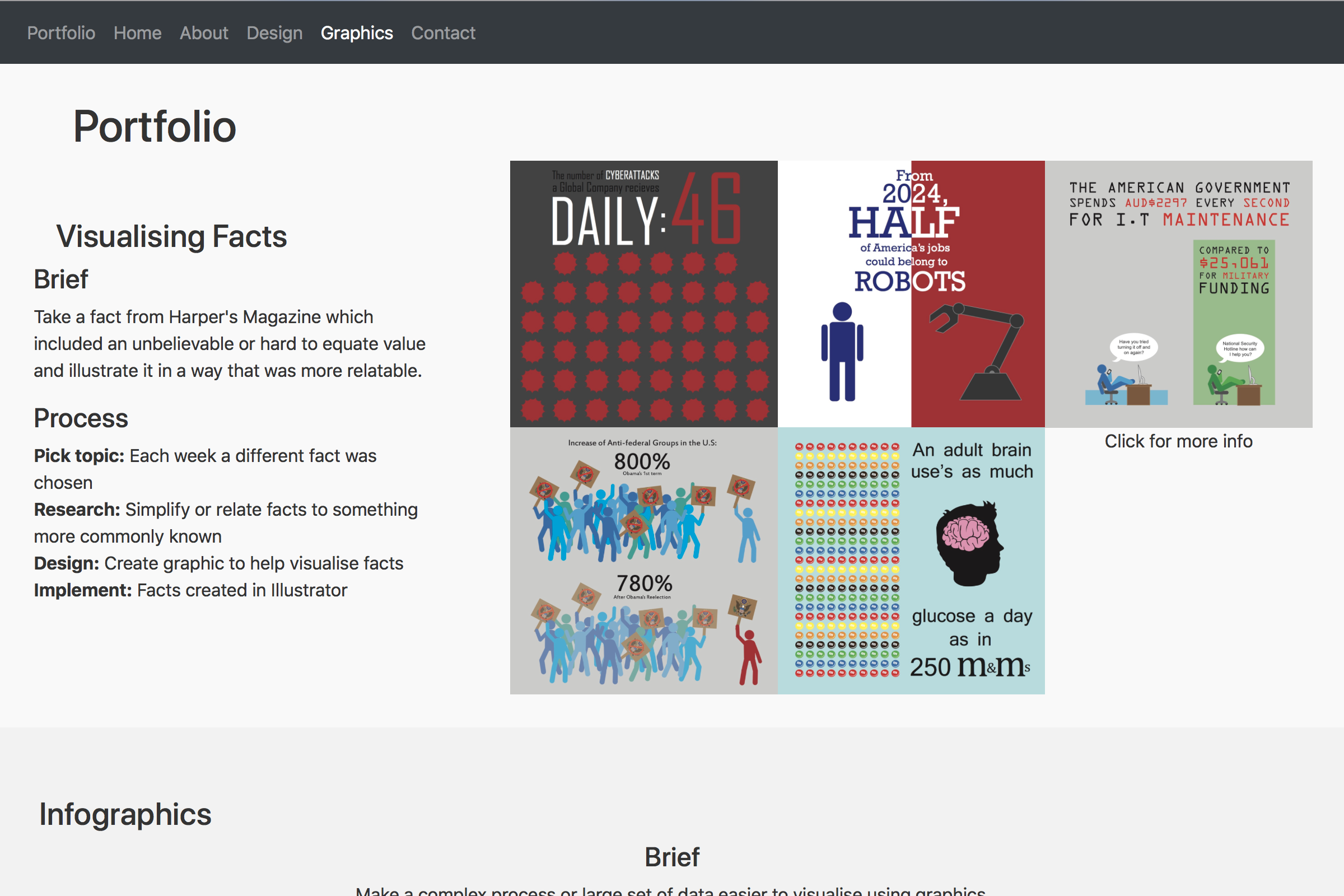Select the 'Visualising Facts' heading
This screenshot has width=1344, height=896.
tap(171, 236)
